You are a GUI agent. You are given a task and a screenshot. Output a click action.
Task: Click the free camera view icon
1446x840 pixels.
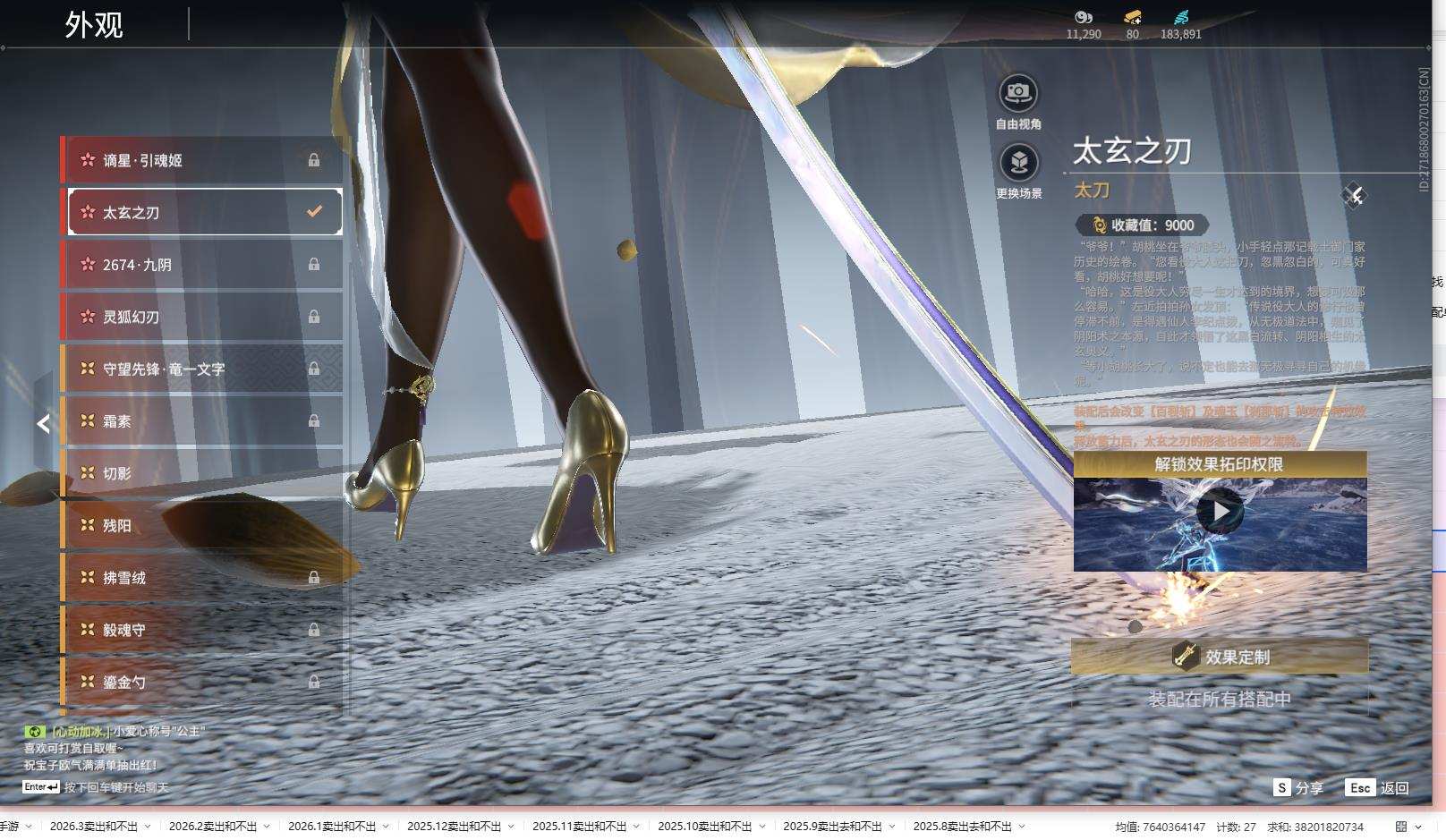[1017, 92]
